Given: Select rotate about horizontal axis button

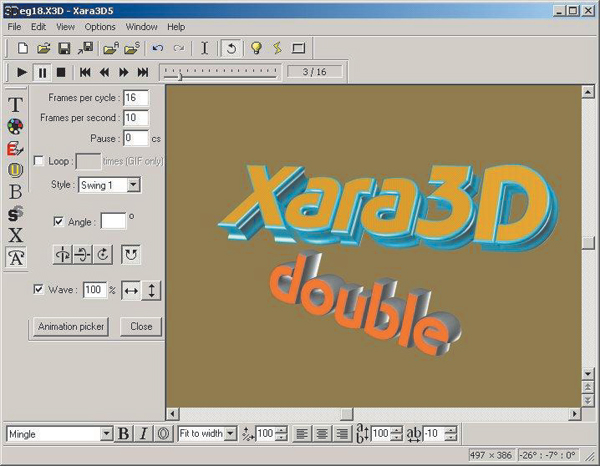Looking at the screenshot, I should 83,254.
